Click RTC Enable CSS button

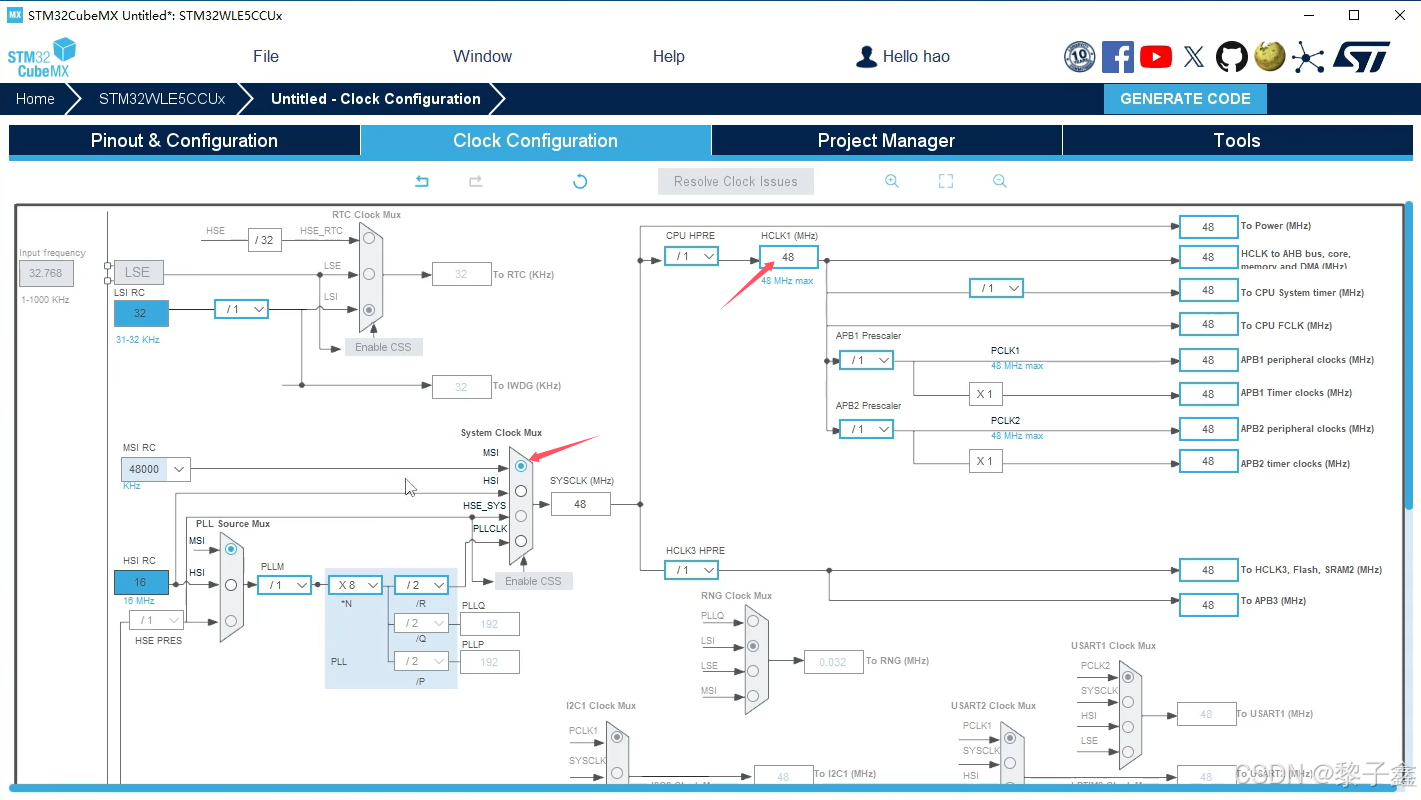click(x=384, y=347)
